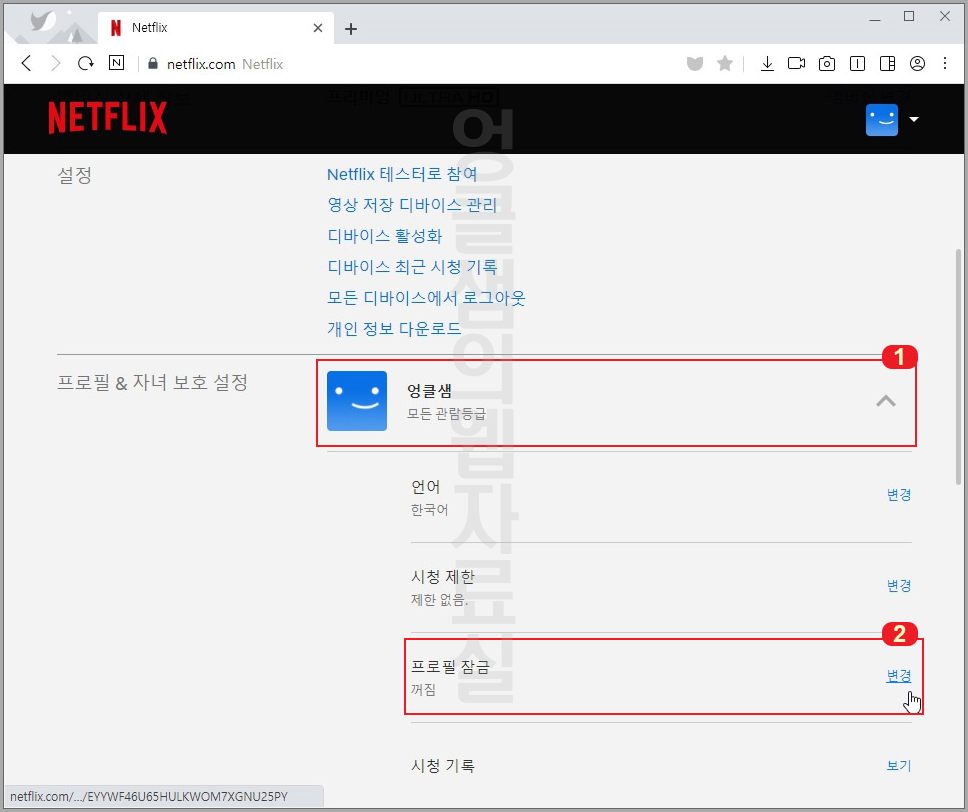Open the browser three-dot menu
Screen dimensions: 968x812
945,63
